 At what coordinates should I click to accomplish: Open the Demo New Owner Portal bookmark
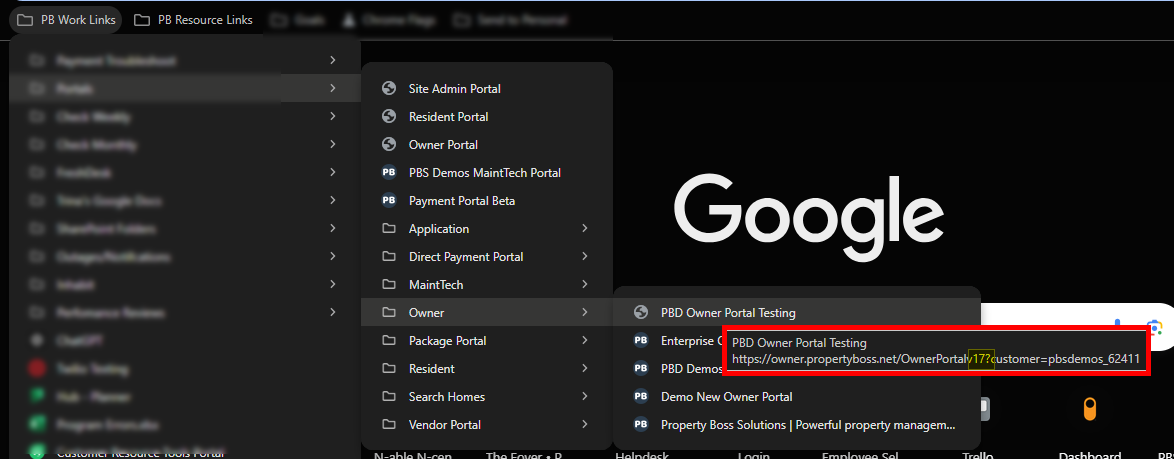[797, 397]
